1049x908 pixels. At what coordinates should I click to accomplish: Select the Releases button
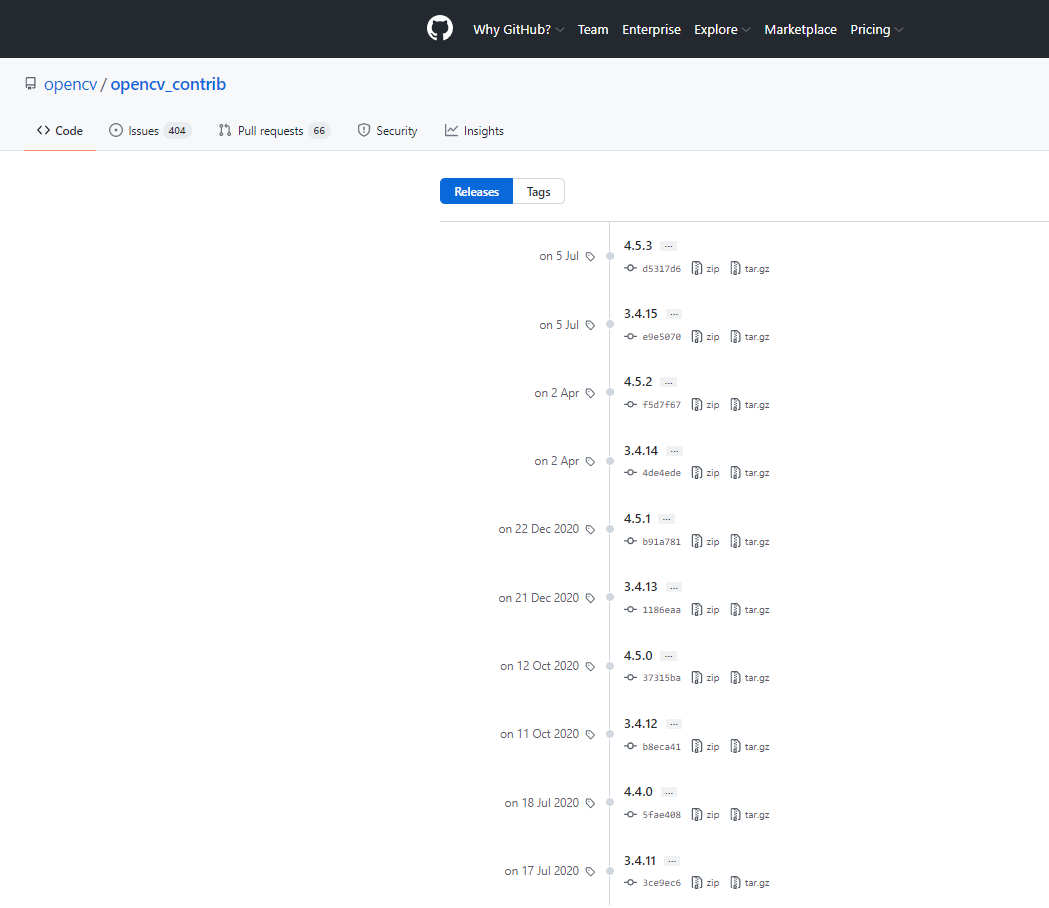(476, 191)
